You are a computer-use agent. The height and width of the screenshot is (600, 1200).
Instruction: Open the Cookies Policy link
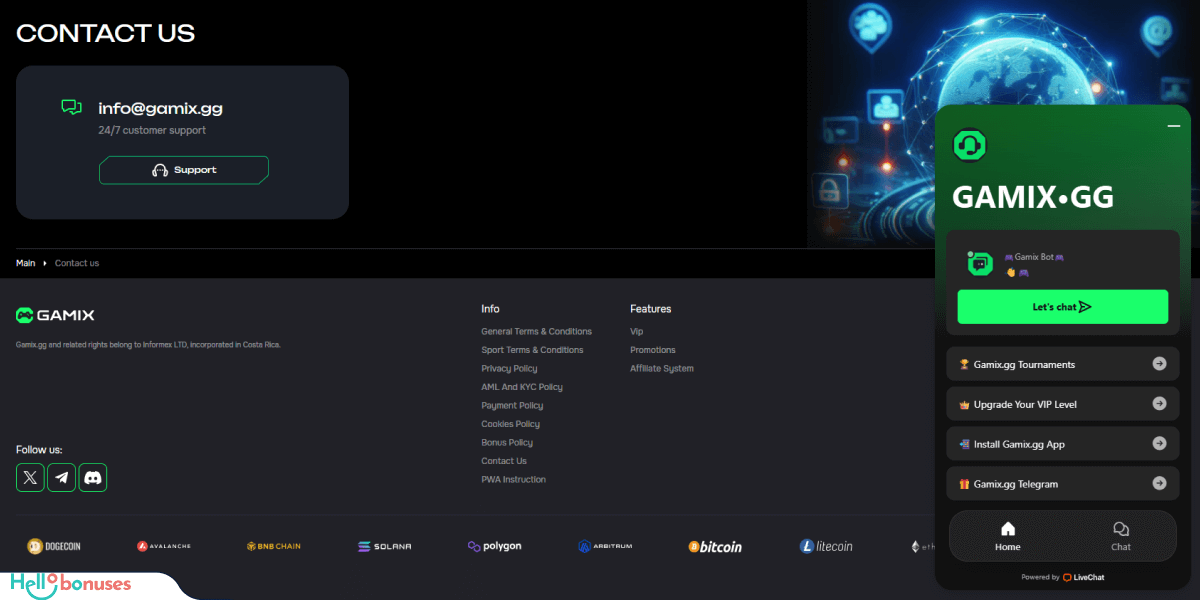[x=510, y=424]
